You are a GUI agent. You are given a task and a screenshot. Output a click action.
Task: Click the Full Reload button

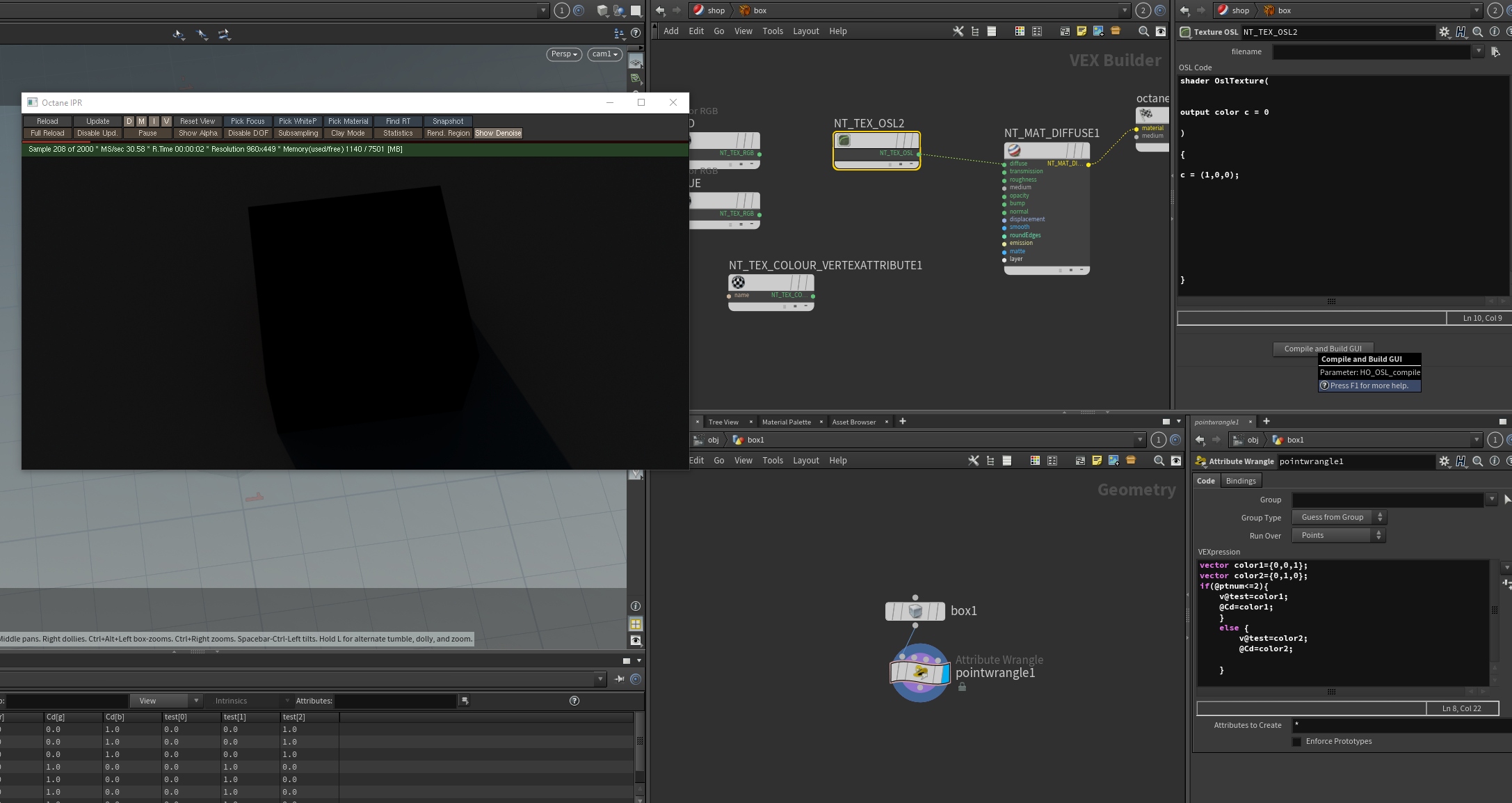tap(47, 134)
